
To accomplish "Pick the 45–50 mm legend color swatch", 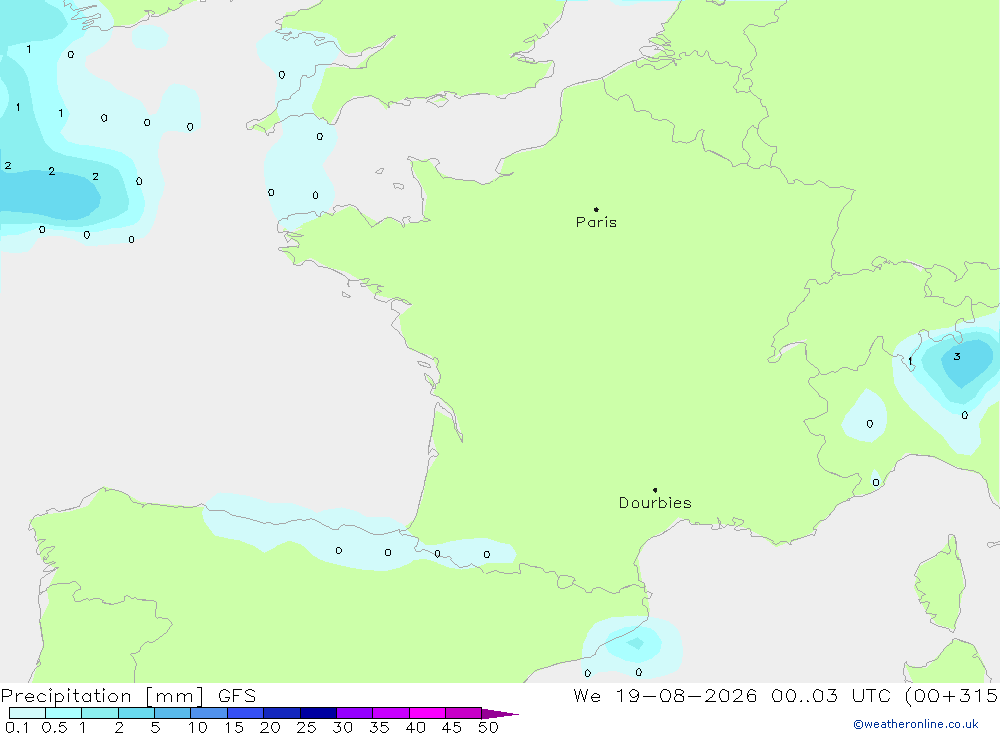I will (x=464, y=713).
